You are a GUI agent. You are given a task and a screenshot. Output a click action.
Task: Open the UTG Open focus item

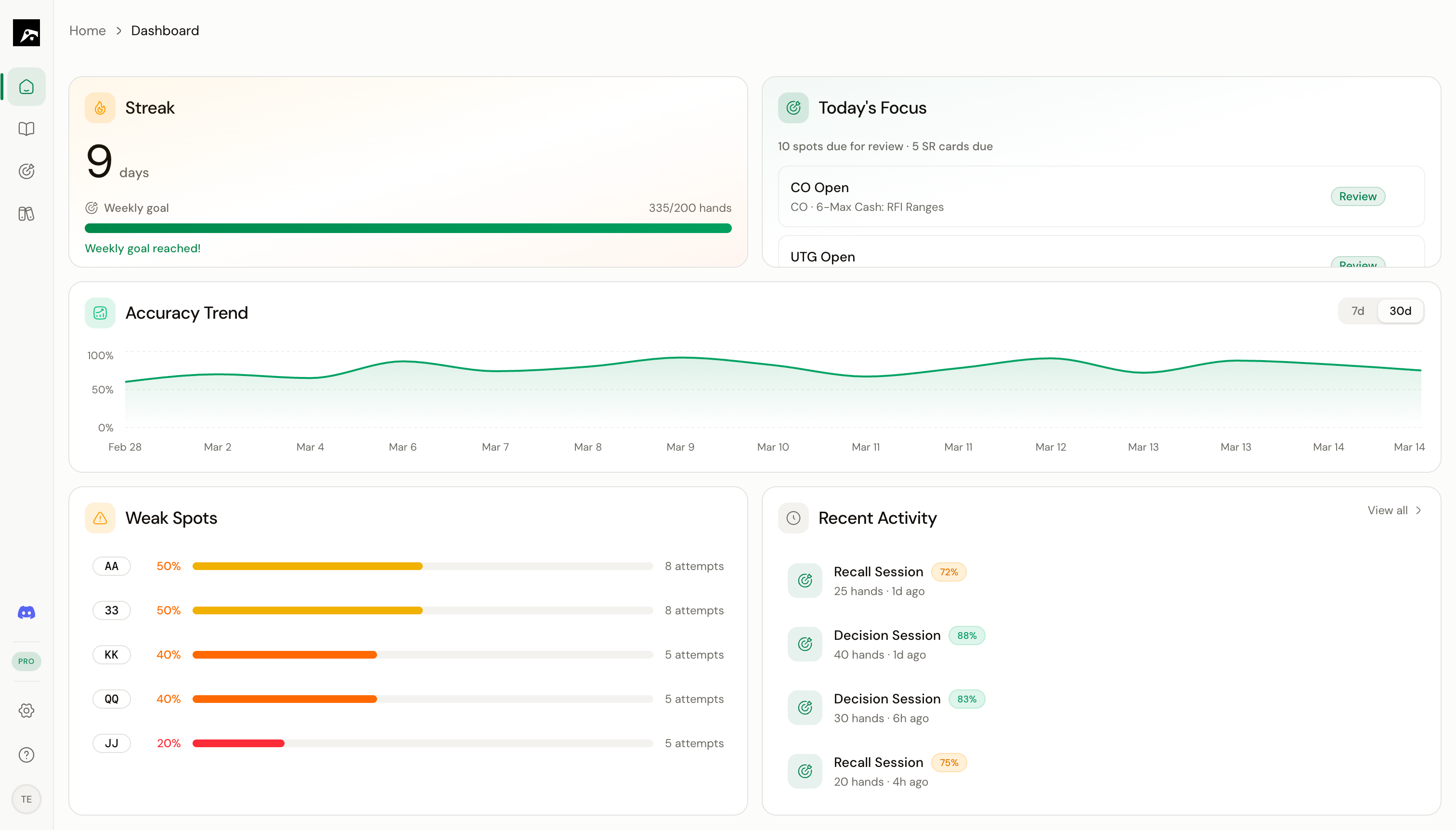tap(822, 257)
